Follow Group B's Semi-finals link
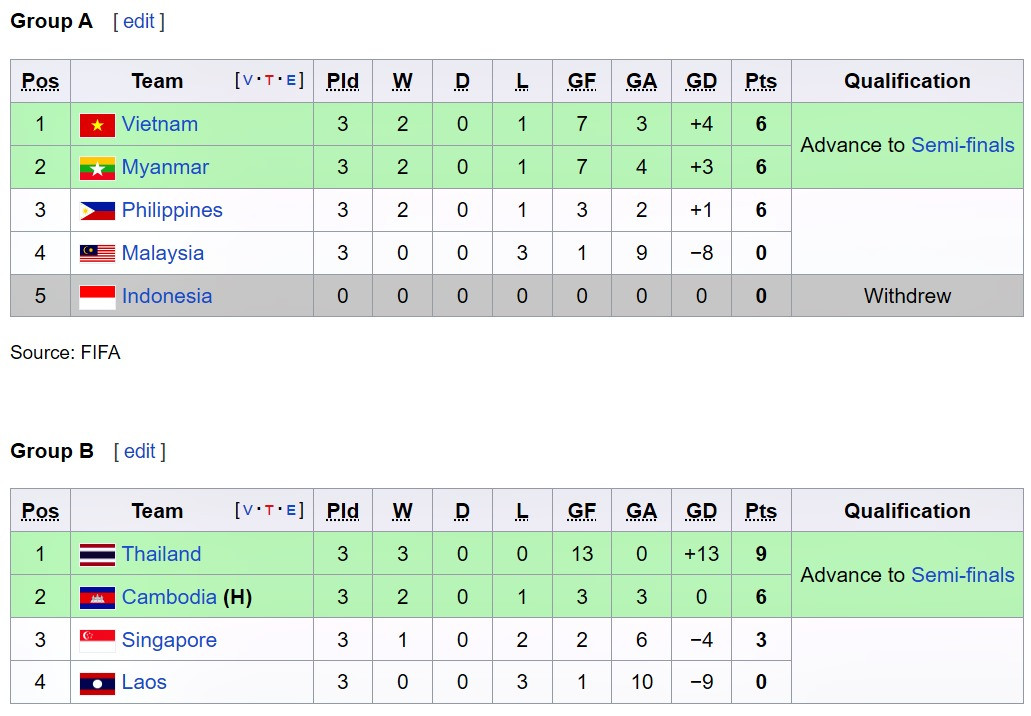The height and width of the screenshot is (716, 1031). click(x=962, y=575)
